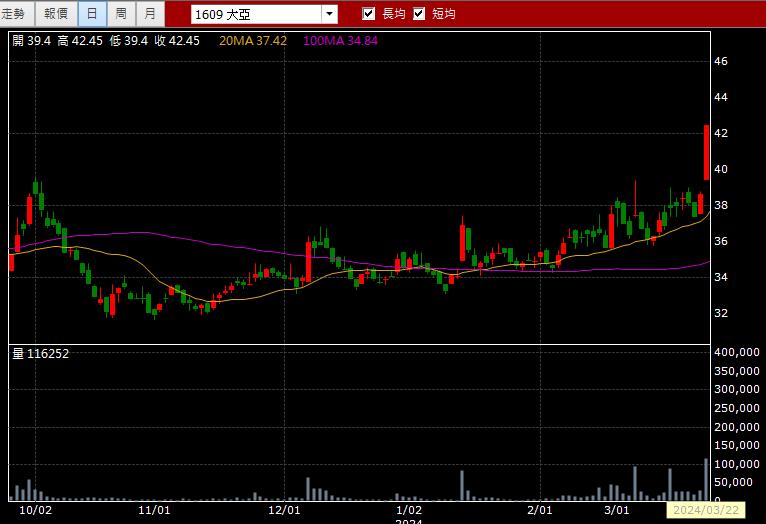Switch to 月 monthly chart view

(x=150, y=14)
